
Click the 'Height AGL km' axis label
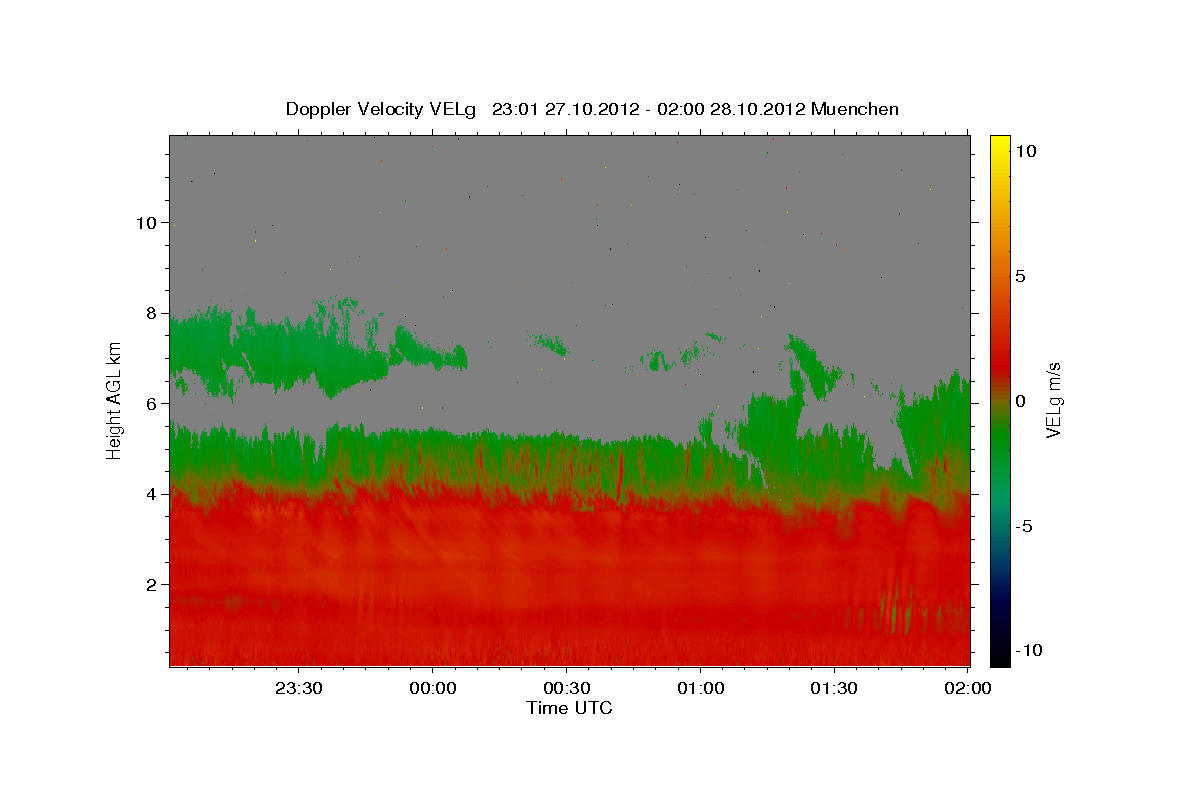(x=115, y=400)
